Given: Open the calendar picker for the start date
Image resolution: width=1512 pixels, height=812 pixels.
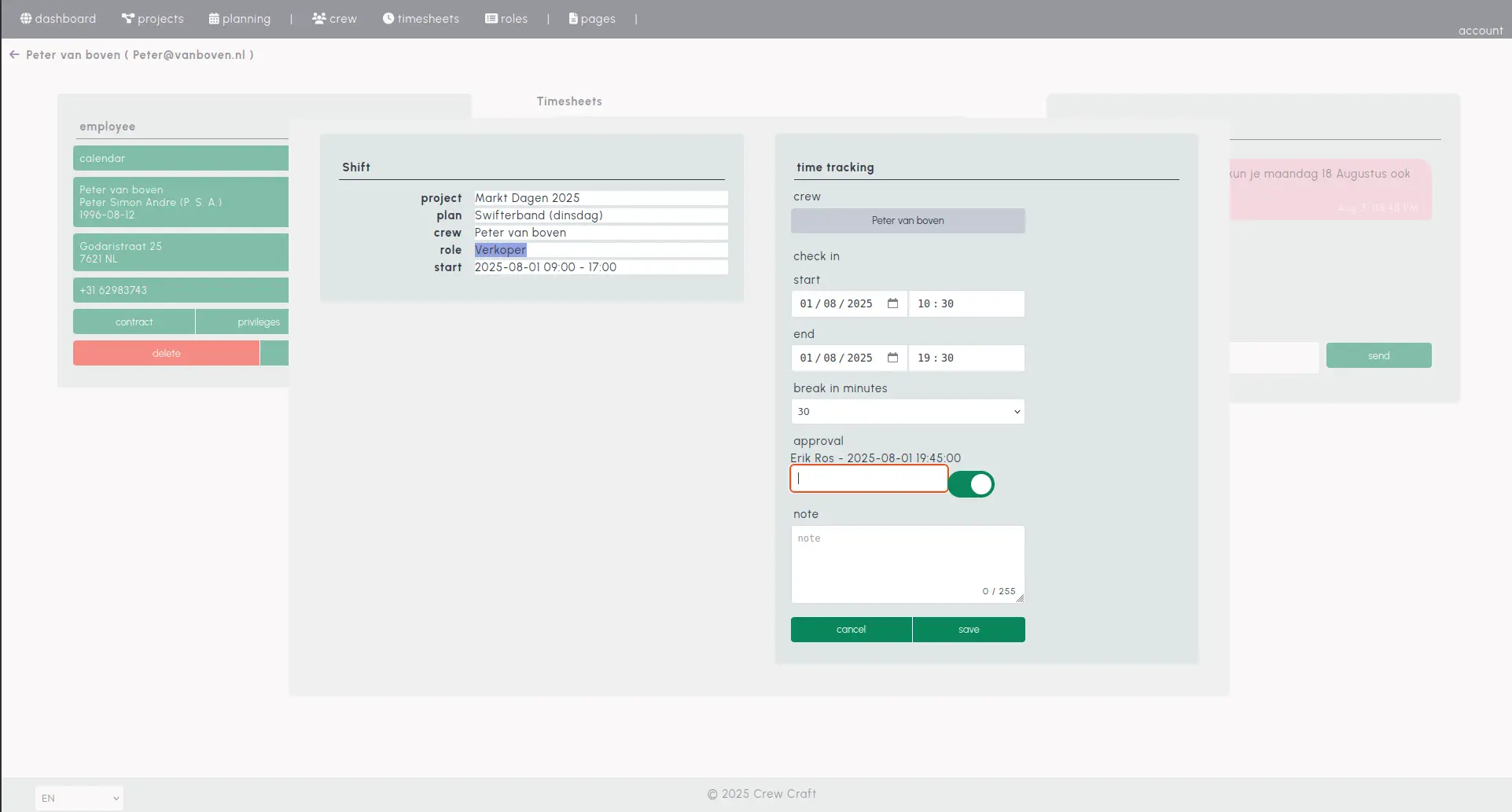Looking at the screenshot, I should click(x=892, y=303).
